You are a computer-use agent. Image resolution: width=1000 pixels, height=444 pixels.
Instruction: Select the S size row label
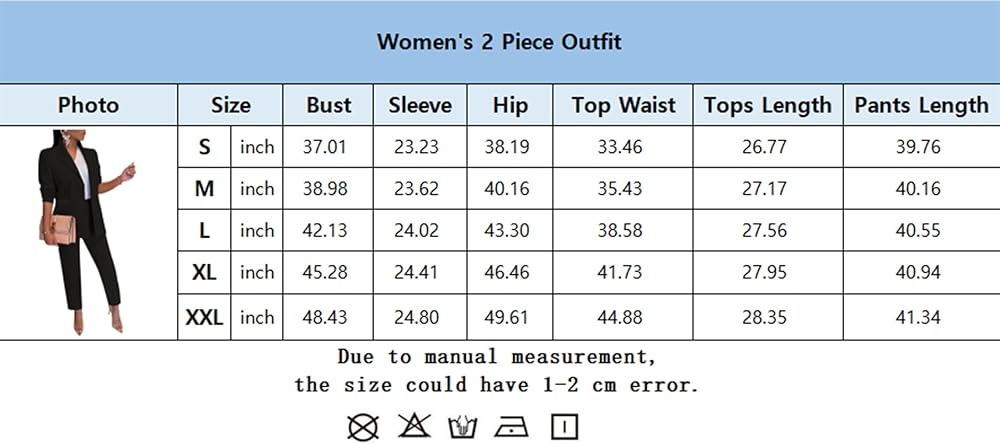tap(205, 147)
